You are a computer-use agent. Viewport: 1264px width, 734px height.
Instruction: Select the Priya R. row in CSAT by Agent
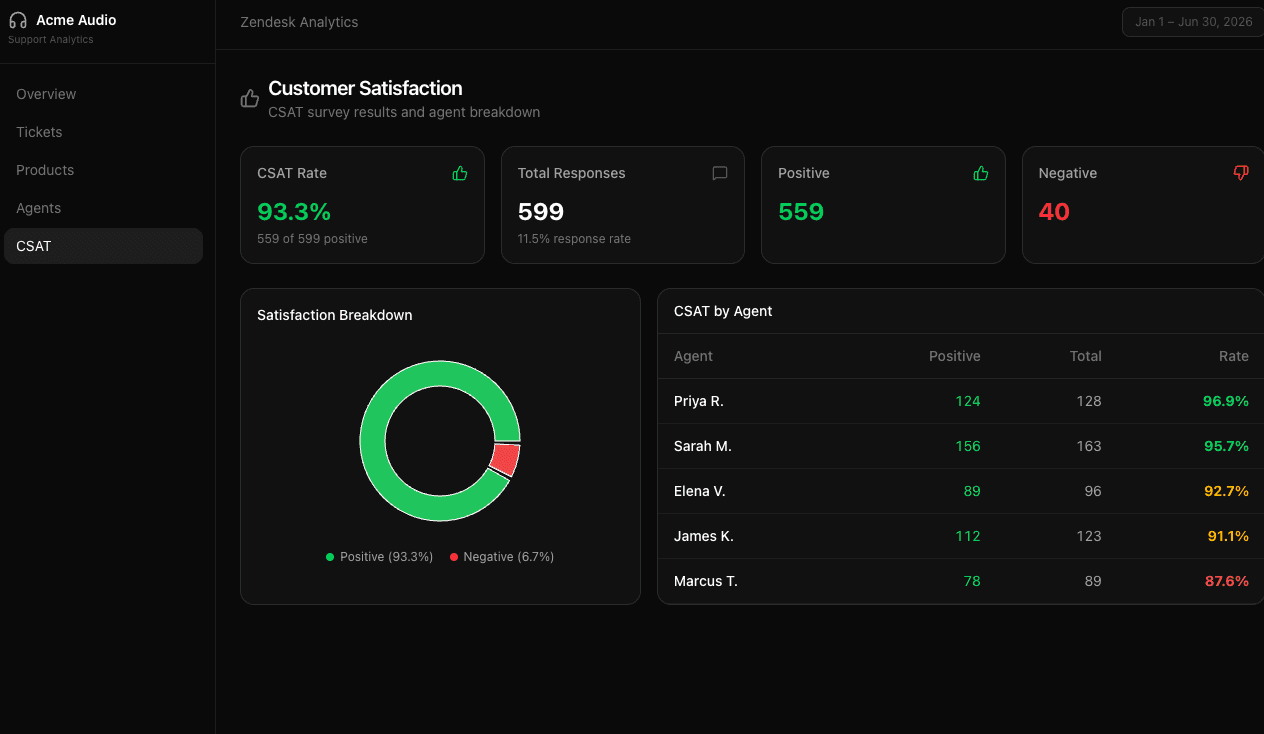point(959,401)
